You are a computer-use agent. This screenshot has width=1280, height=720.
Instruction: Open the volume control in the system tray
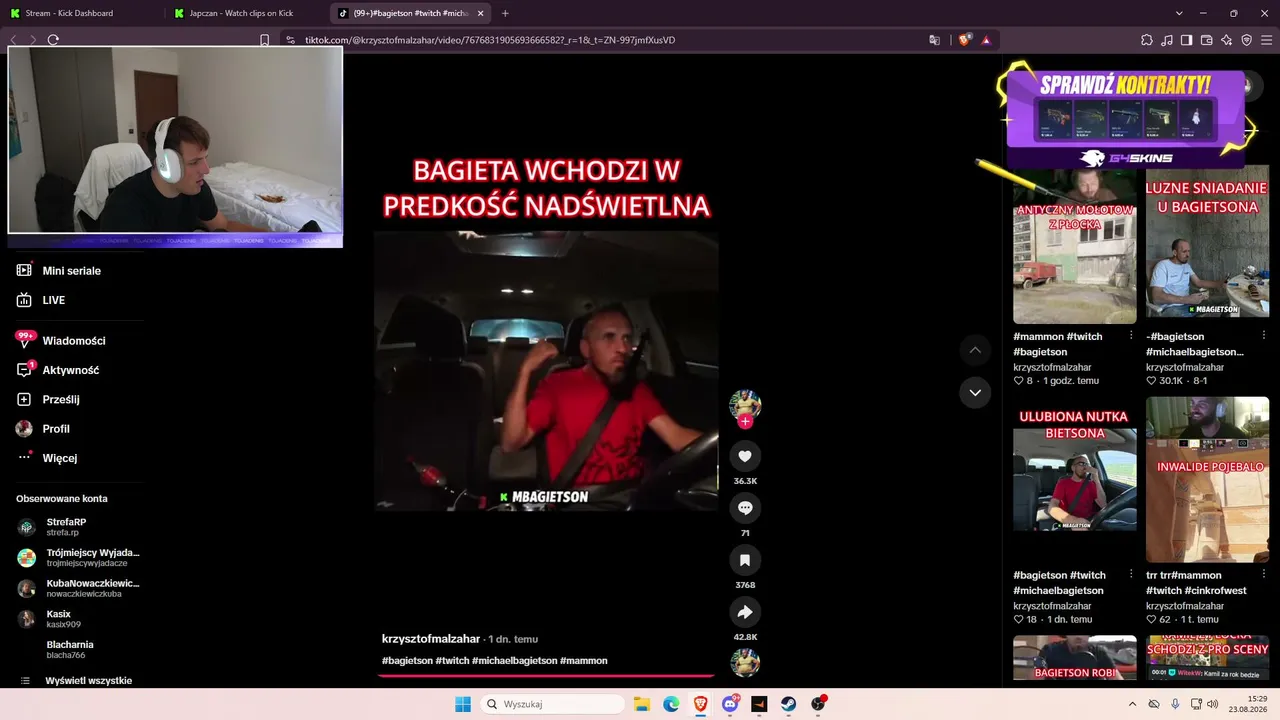1213,704
